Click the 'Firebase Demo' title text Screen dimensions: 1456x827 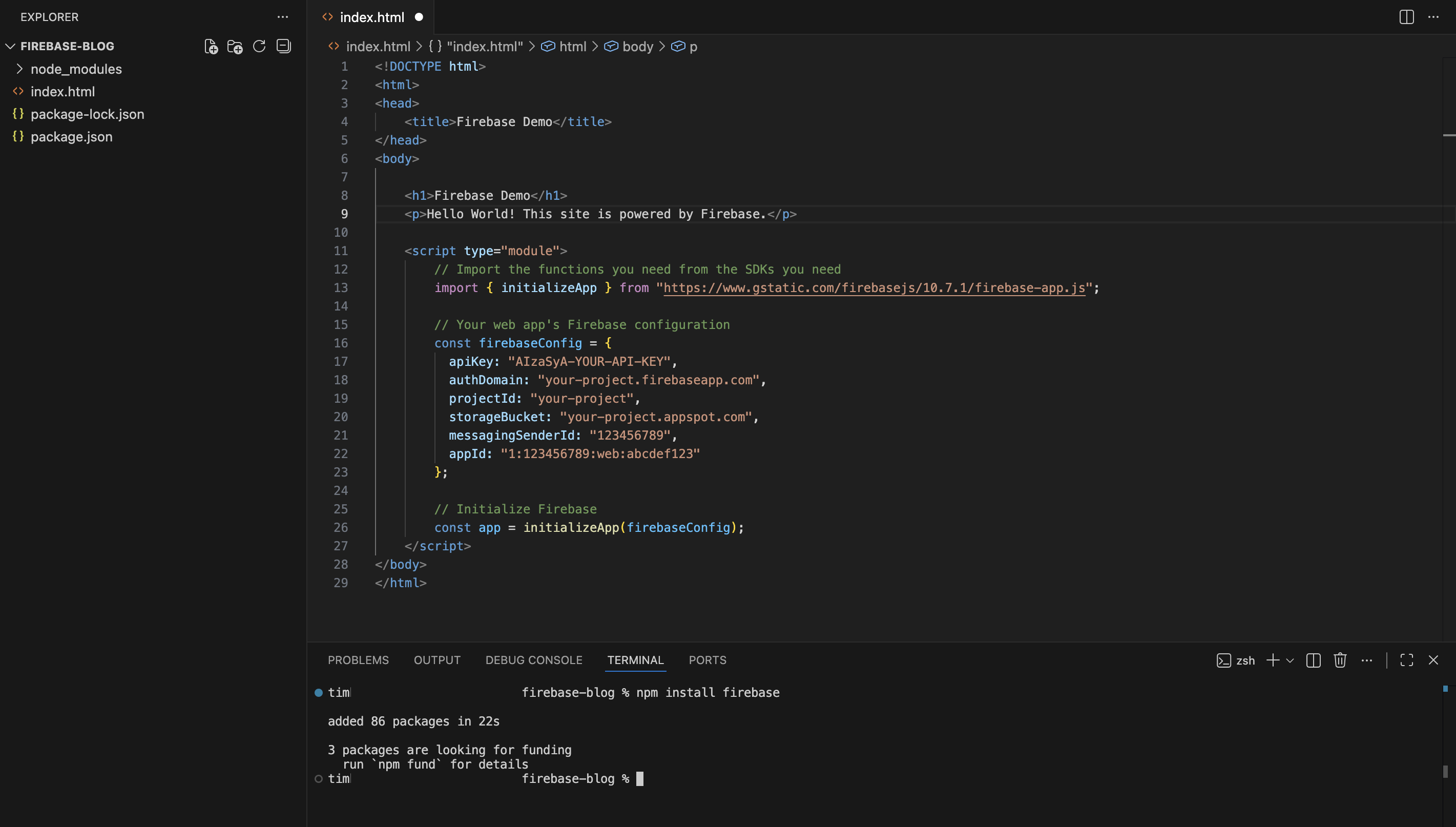(504, 121)
